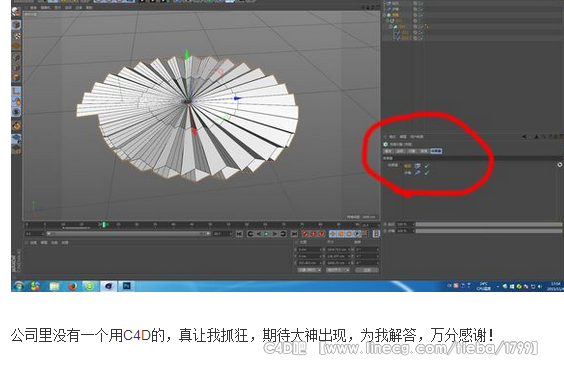564x365 pixels.
Task: Follow the blue C4D link in post text
Action: click(137, 335)
